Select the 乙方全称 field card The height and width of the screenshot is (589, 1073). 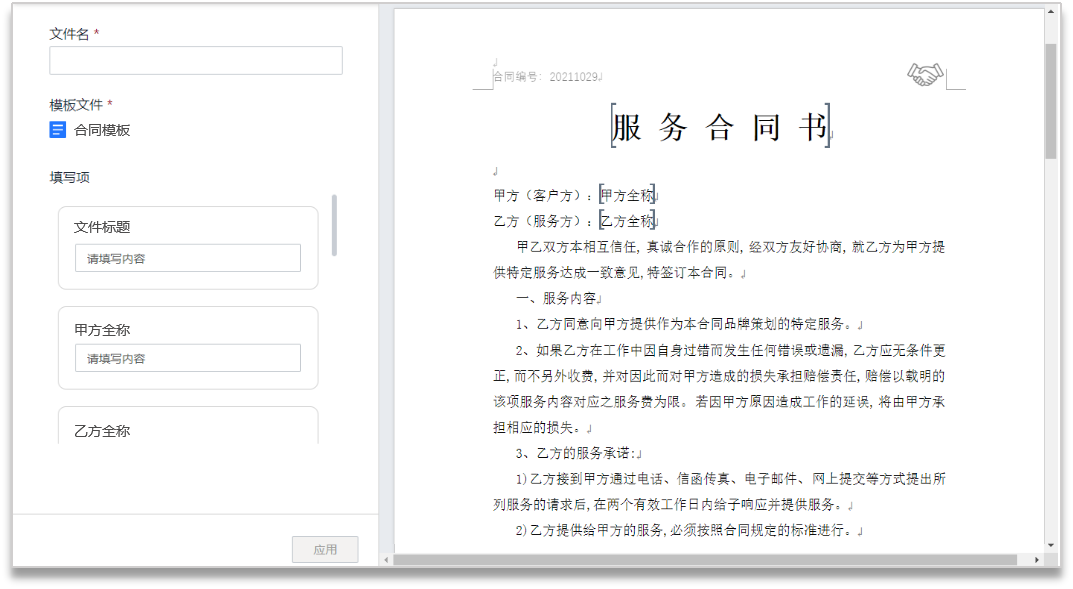[x=188, y=426]
